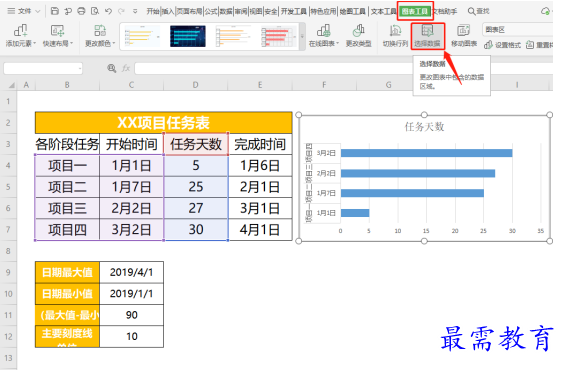
Task: Switch to the 开始 (Home) tab
Action: point(153,11)
